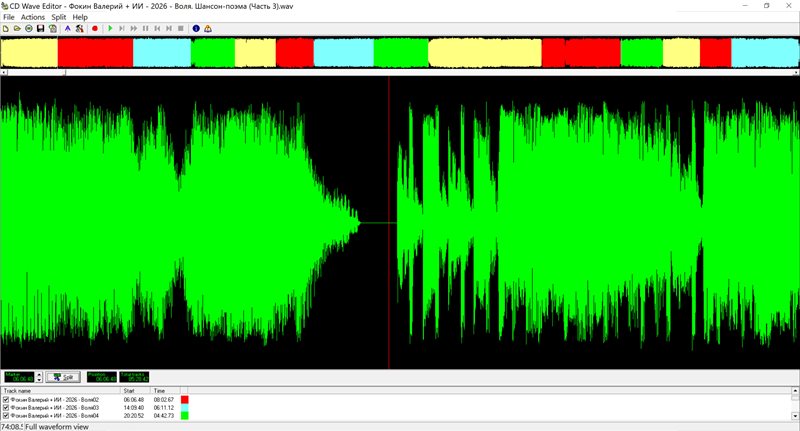
Task: Uncheck the Воля03 track checkbox
Action: pos(6,407)
